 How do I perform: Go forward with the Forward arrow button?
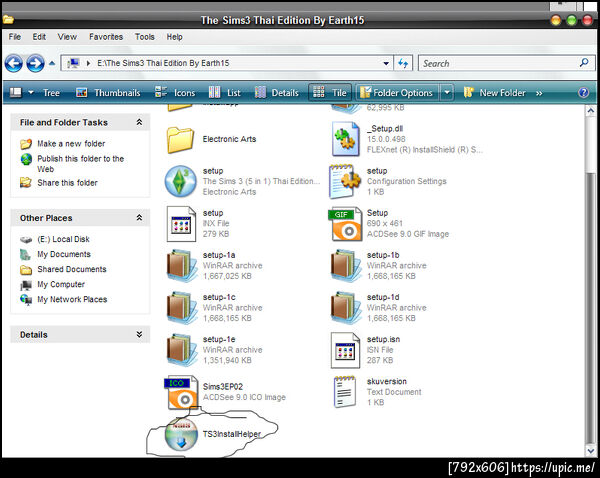click(x=35, y=63)
